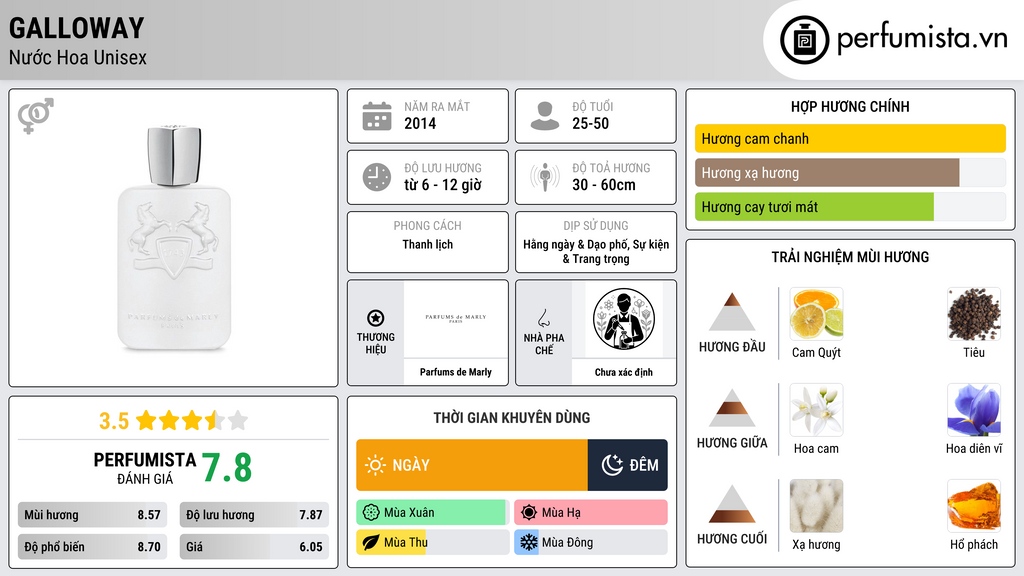Click the Hương cam chanh accord bar

tap(850, 138)
